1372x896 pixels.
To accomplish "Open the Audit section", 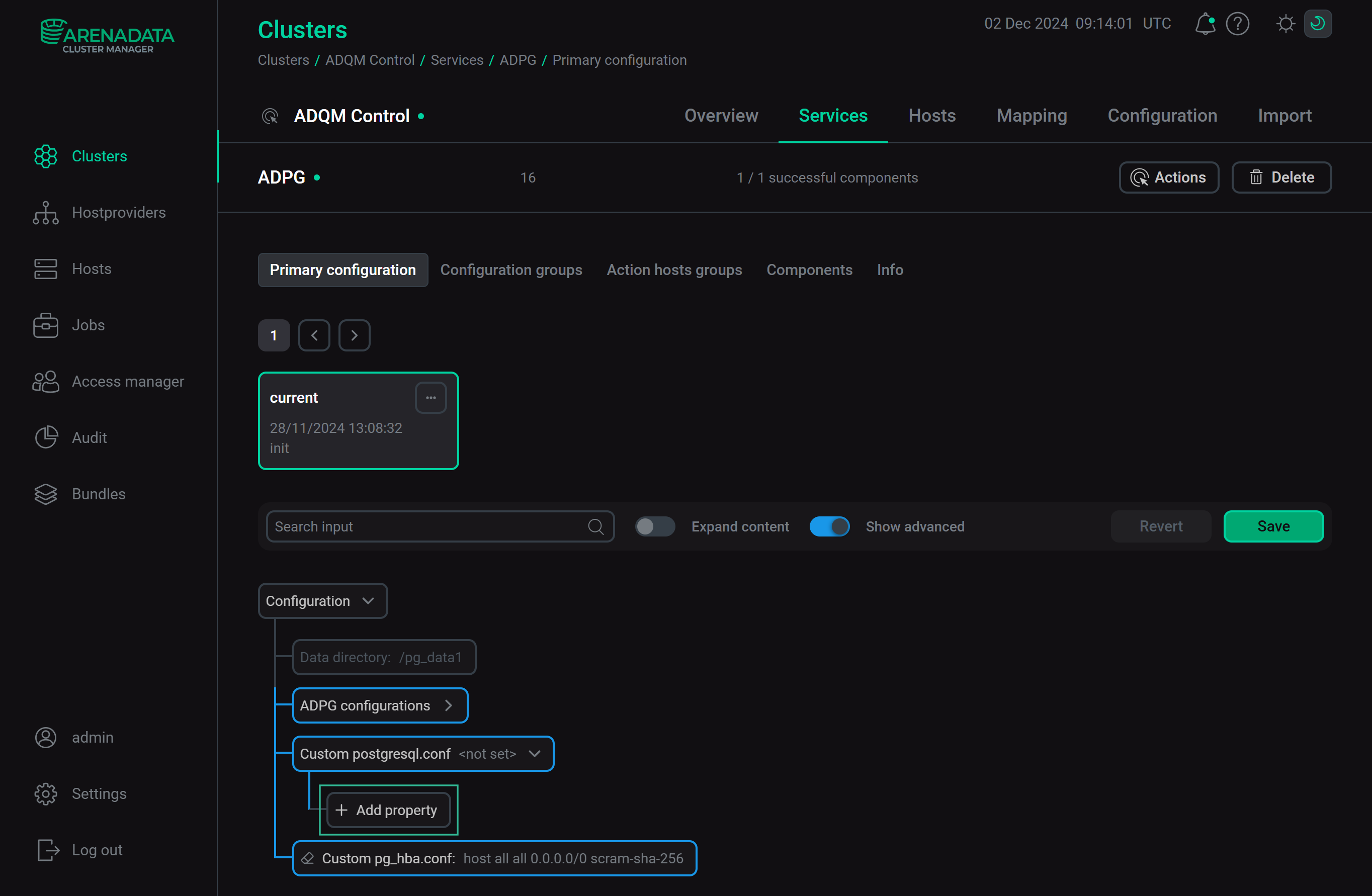I will [x=90, y=437].
